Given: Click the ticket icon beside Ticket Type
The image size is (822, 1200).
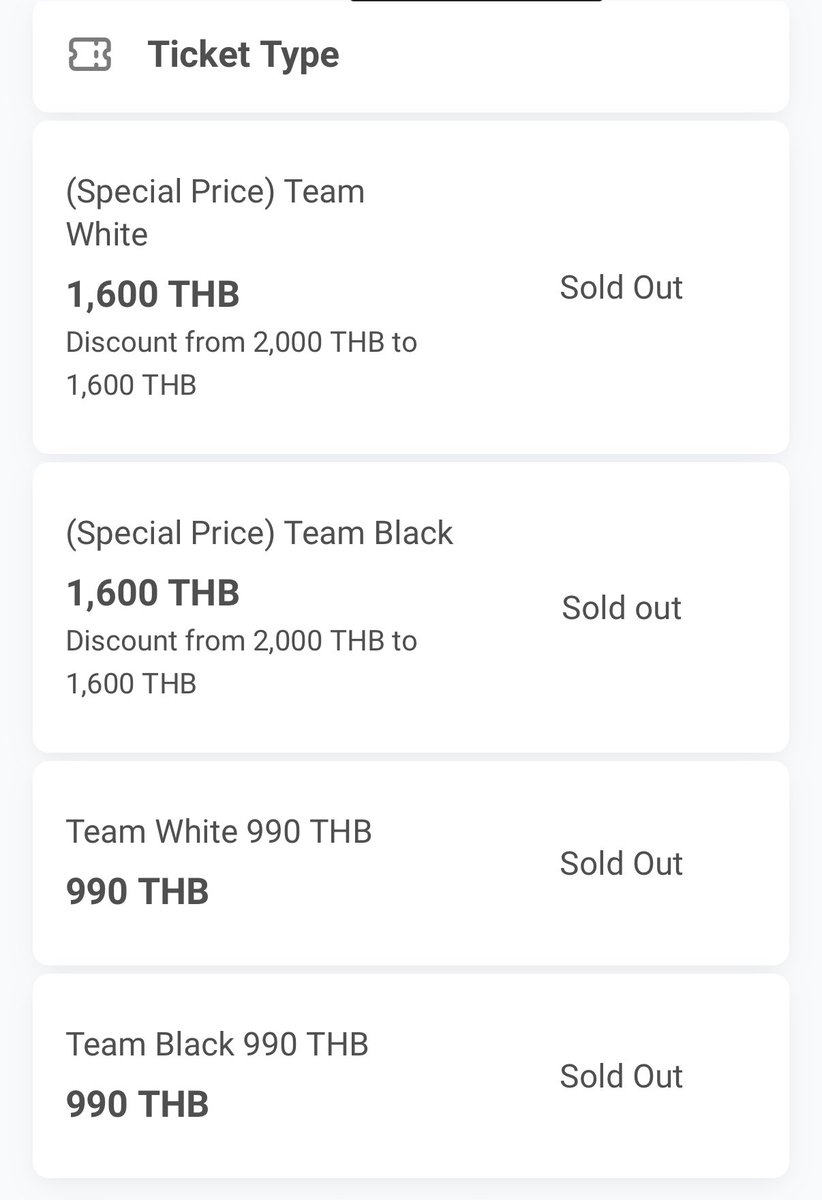Looking at the screenshot, I should [89, 55].
